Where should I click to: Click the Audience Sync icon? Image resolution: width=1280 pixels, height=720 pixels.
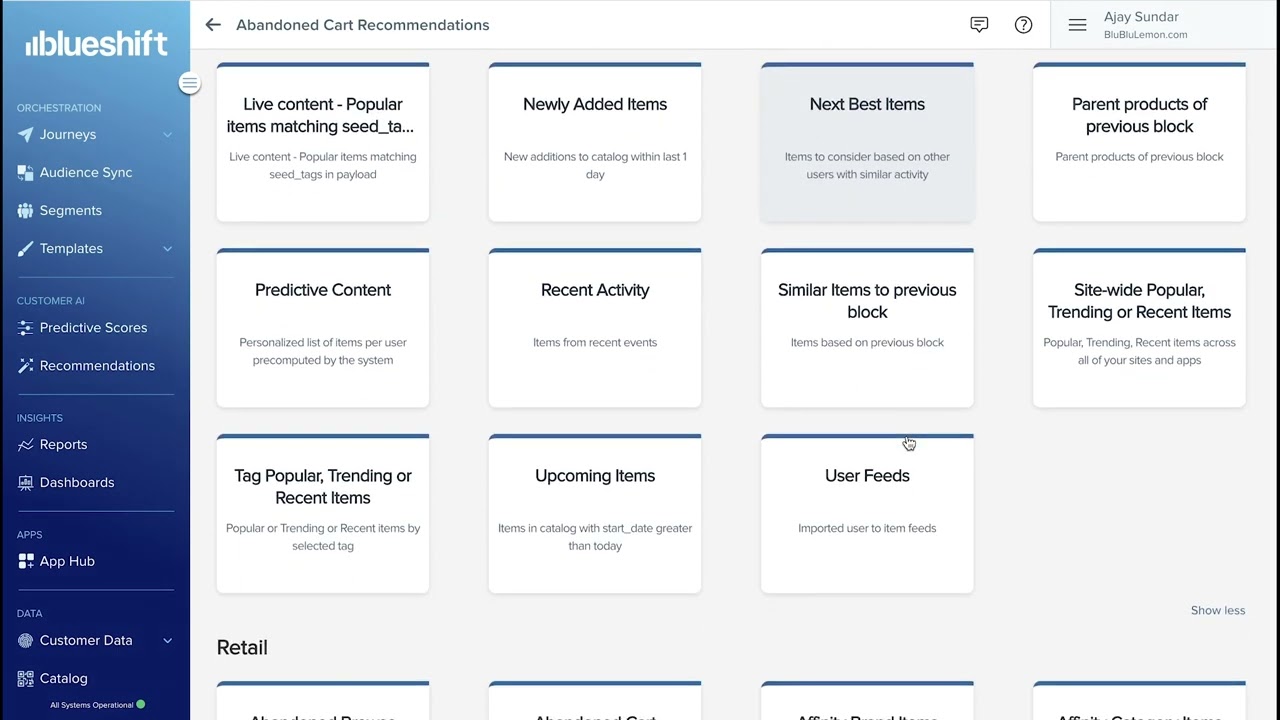(25, 172)
